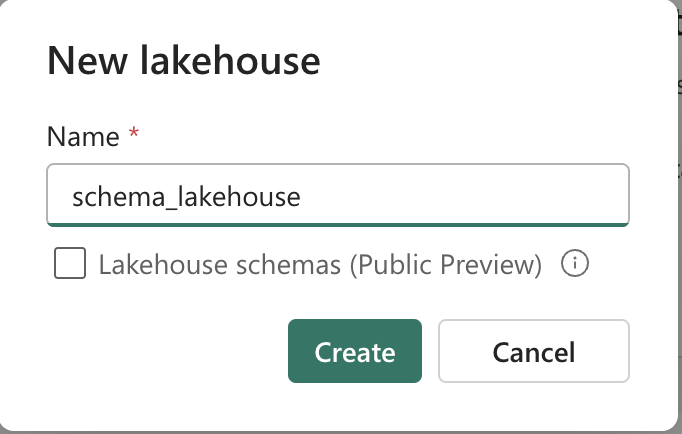682x434 pixels.
Task: Open the Public Preview information tooltip icon
Action: [574, 265]
